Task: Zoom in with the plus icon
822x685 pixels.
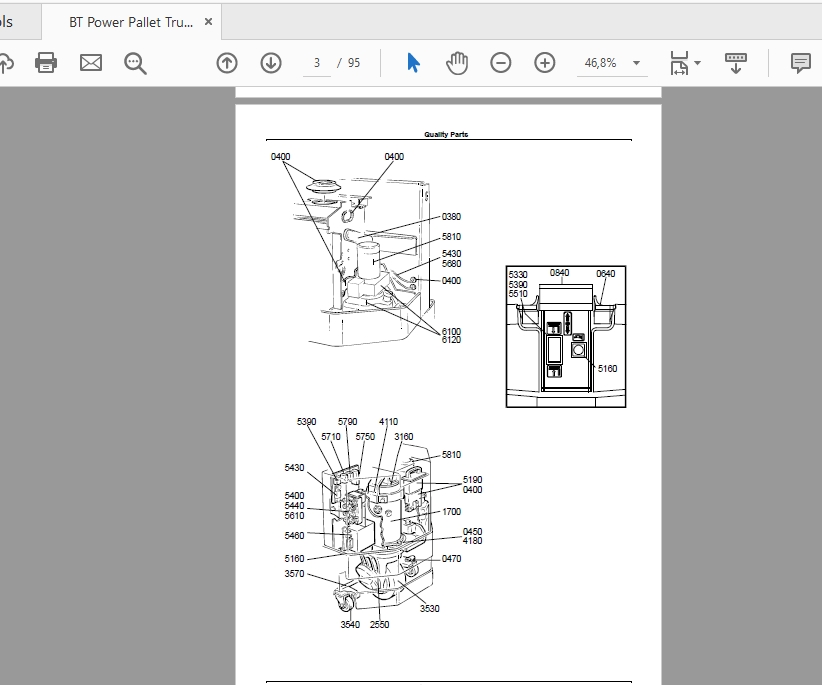Action: click(x=545, y=63)
